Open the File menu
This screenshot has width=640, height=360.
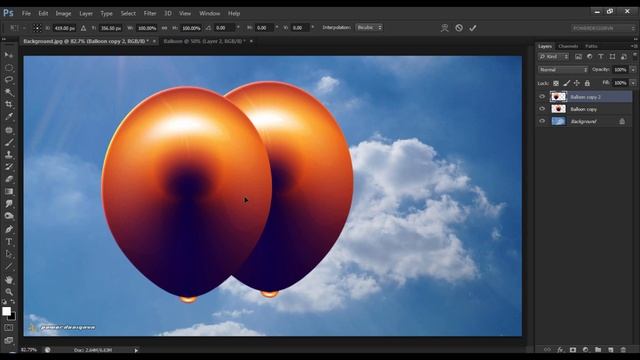click(26, 13)
